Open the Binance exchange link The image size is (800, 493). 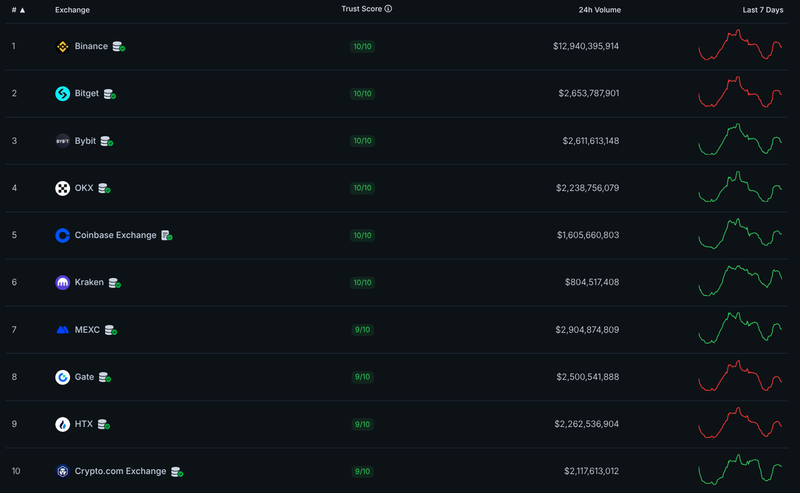tap(91, 46)
